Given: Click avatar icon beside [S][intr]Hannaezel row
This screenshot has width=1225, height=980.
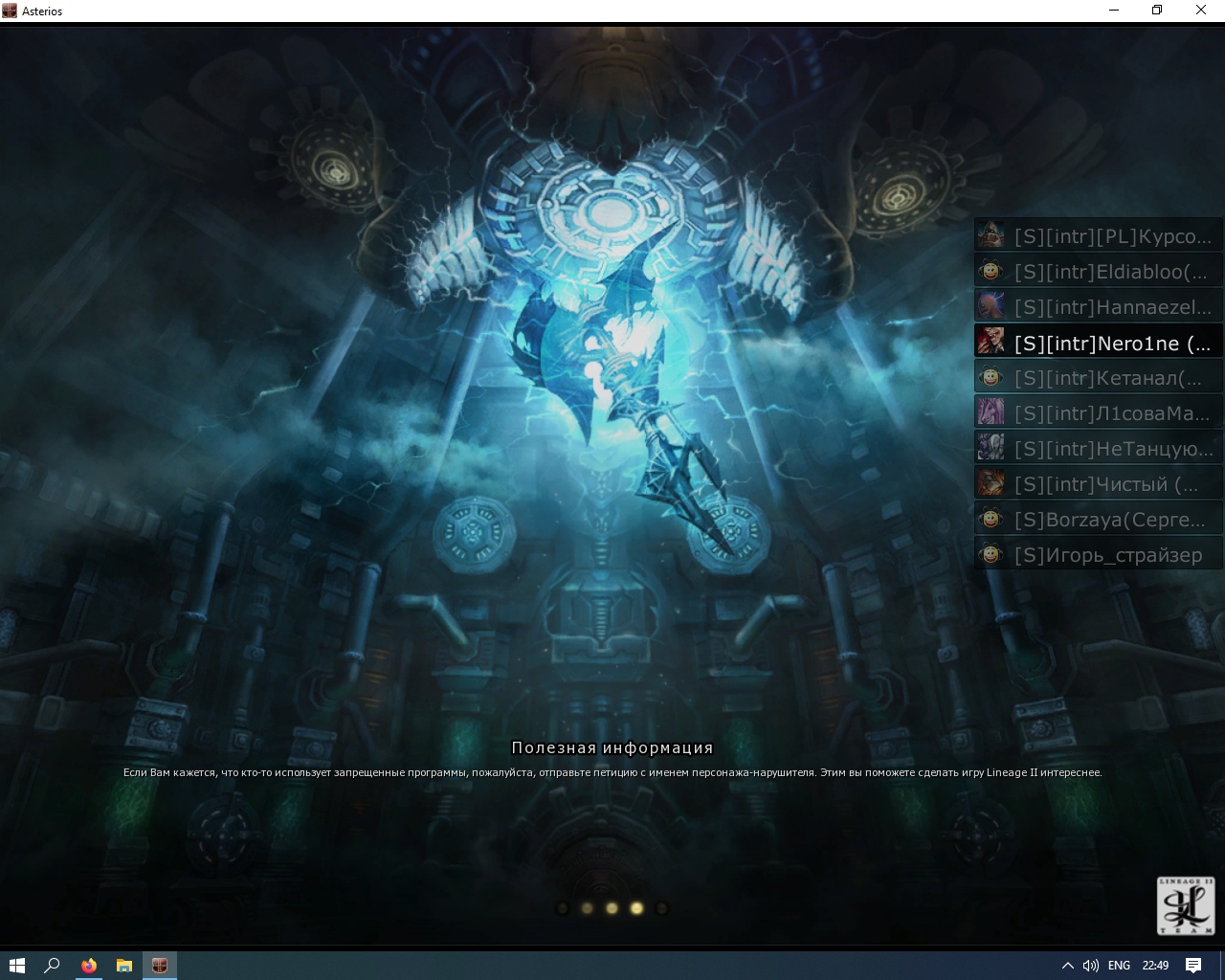Looking at the screenshot, I should coord(991,306).
